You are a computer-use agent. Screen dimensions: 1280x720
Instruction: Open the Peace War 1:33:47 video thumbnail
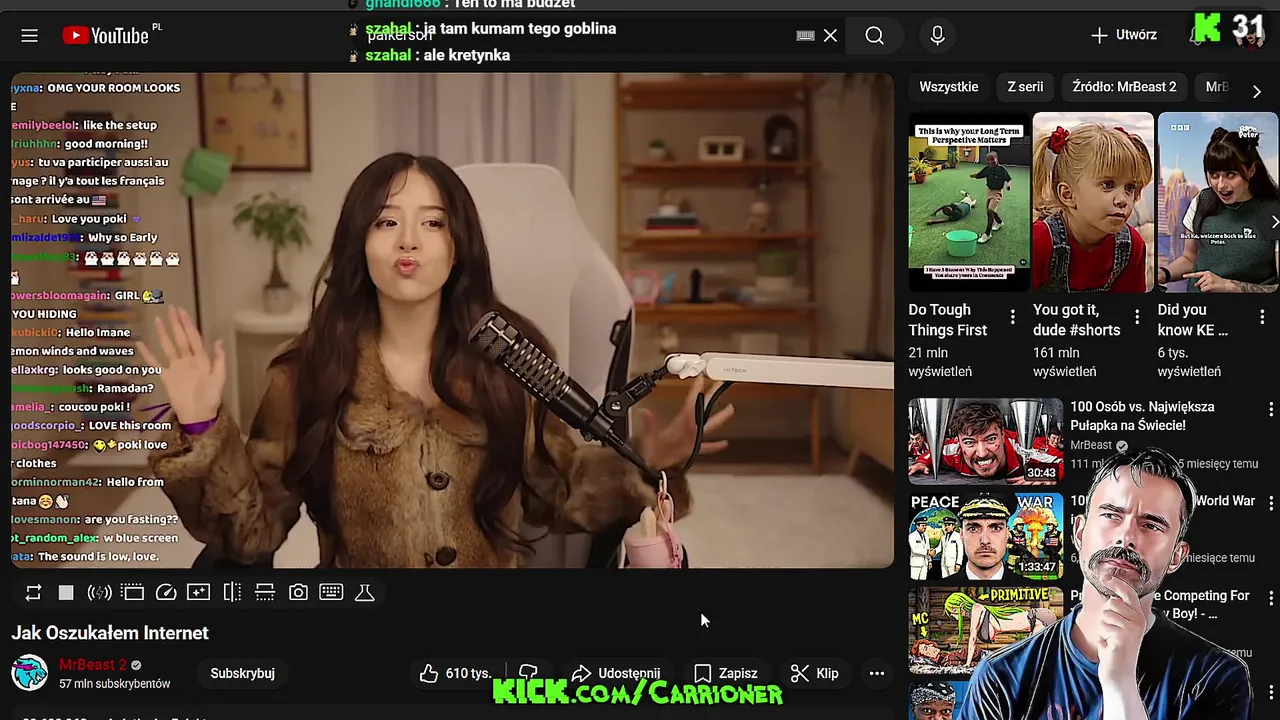(x=986, y=536)
